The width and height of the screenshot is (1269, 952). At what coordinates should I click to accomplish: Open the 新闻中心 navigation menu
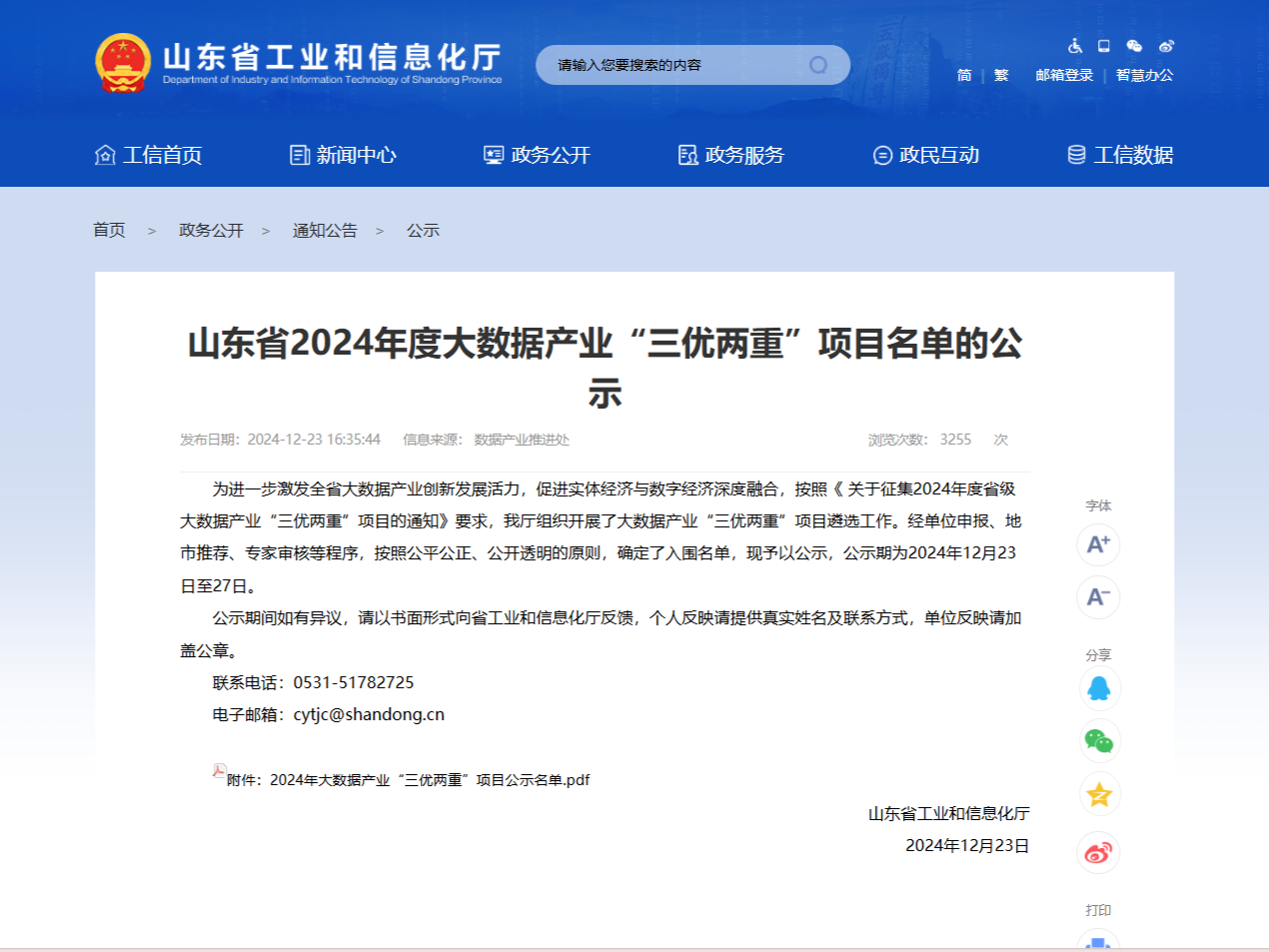pos(343,155)
